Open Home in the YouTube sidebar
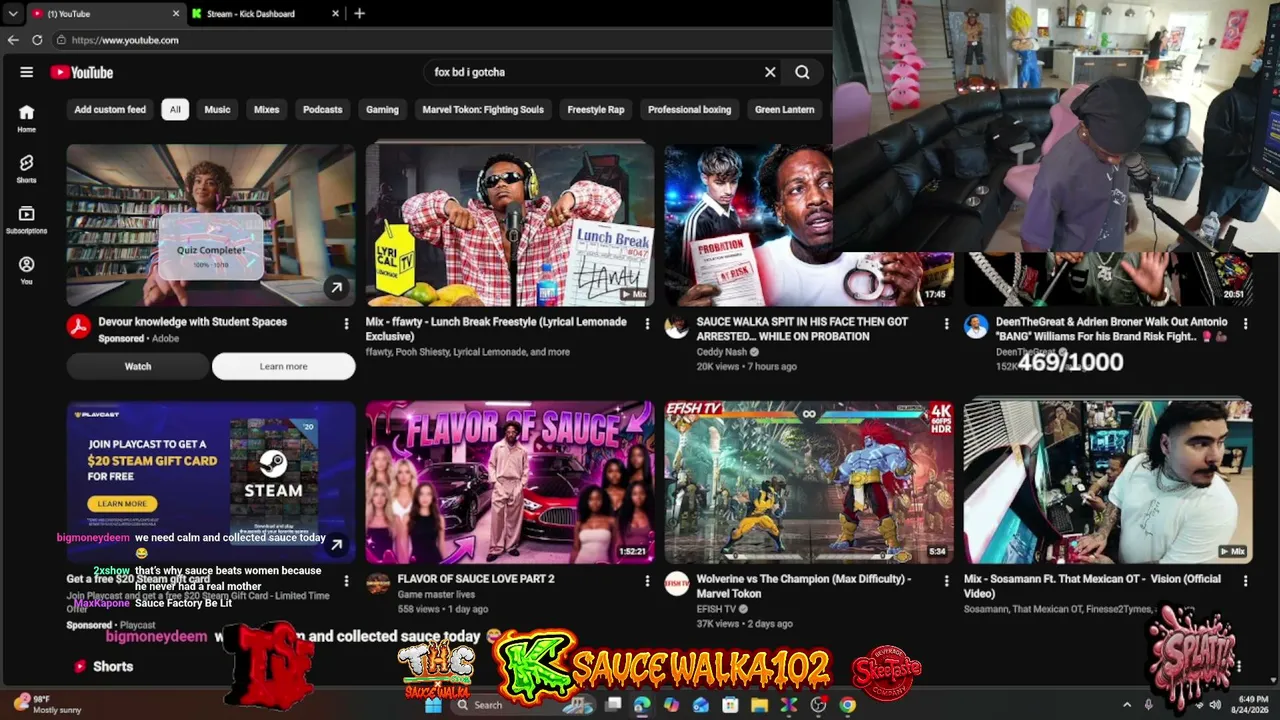 (26, 118)
